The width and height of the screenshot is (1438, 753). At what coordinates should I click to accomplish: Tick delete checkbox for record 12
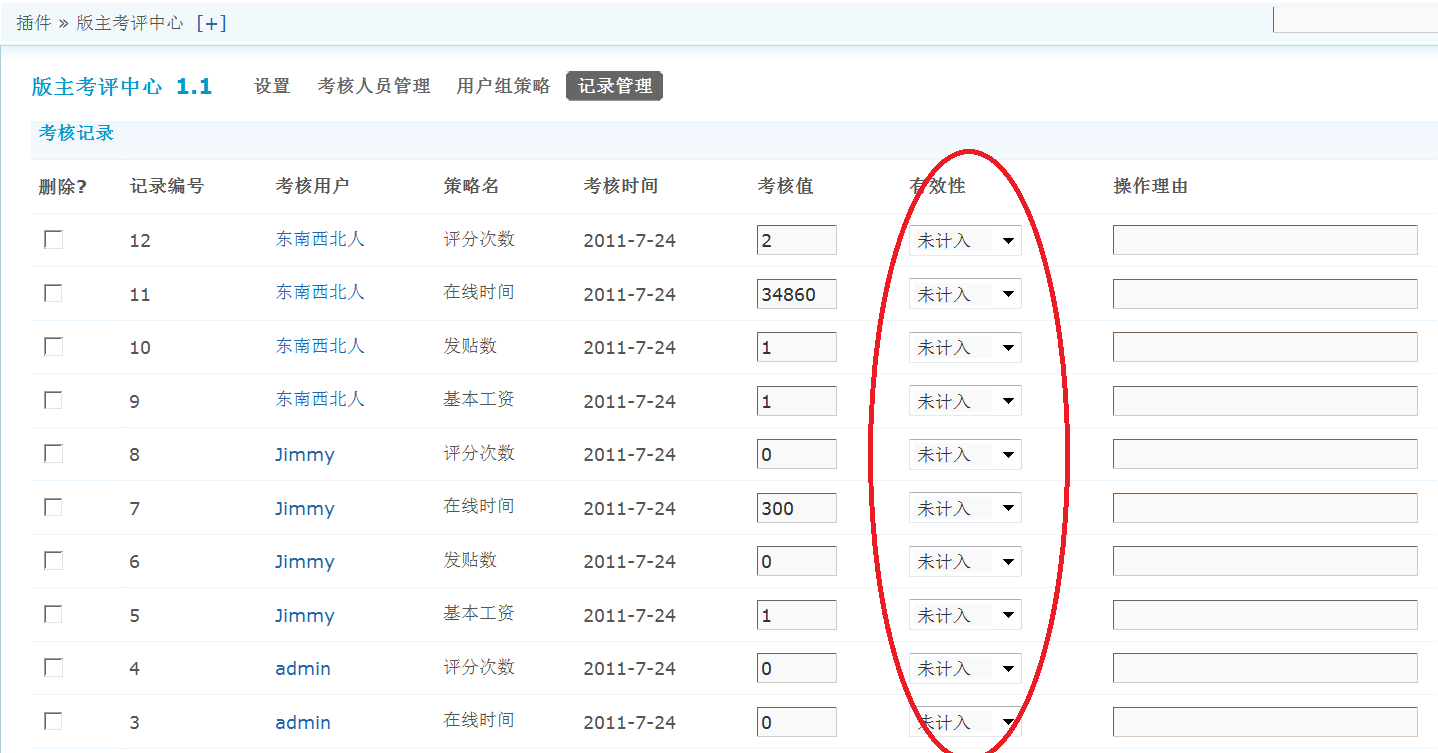[x=53, y=240]
